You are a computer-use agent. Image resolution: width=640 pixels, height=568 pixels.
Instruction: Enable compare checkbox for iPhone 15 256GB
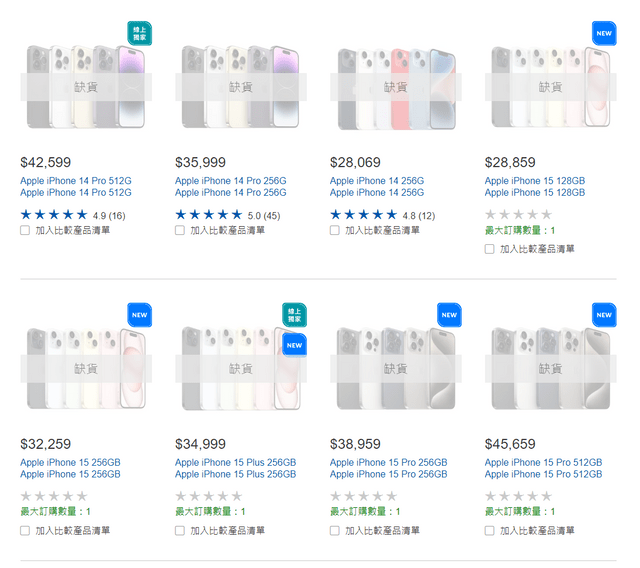pos(25,530)
